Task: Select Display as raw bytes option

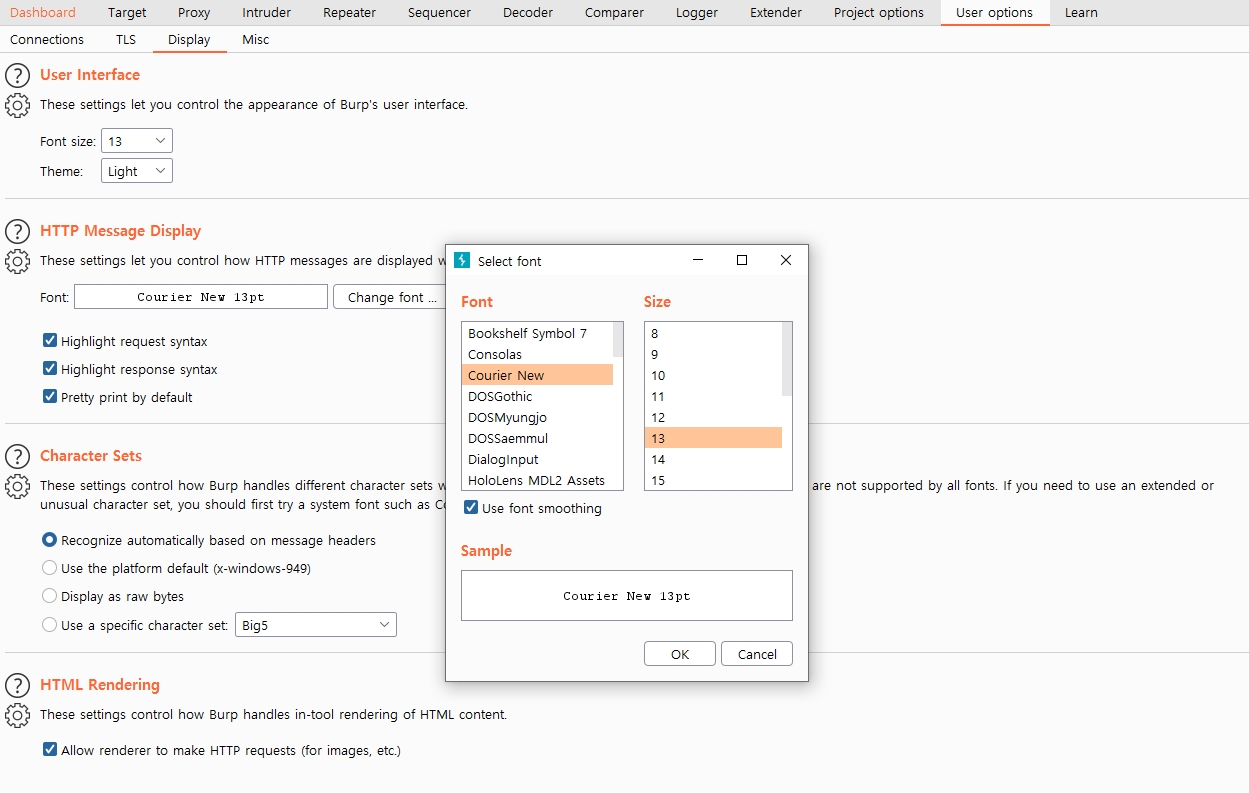Action: tap(49, 596)
